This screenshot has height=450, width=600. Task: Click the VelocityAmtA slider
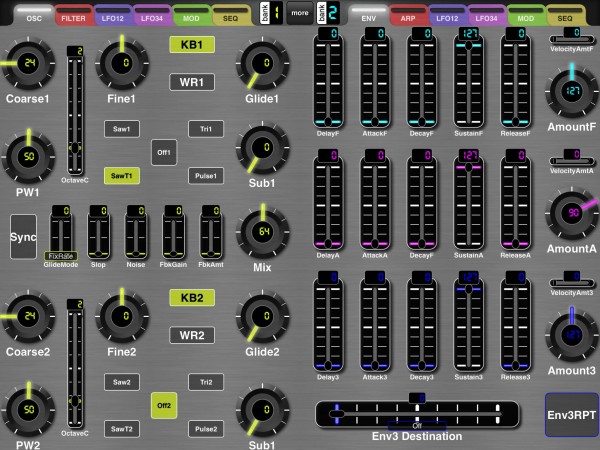tap(572, 161)
